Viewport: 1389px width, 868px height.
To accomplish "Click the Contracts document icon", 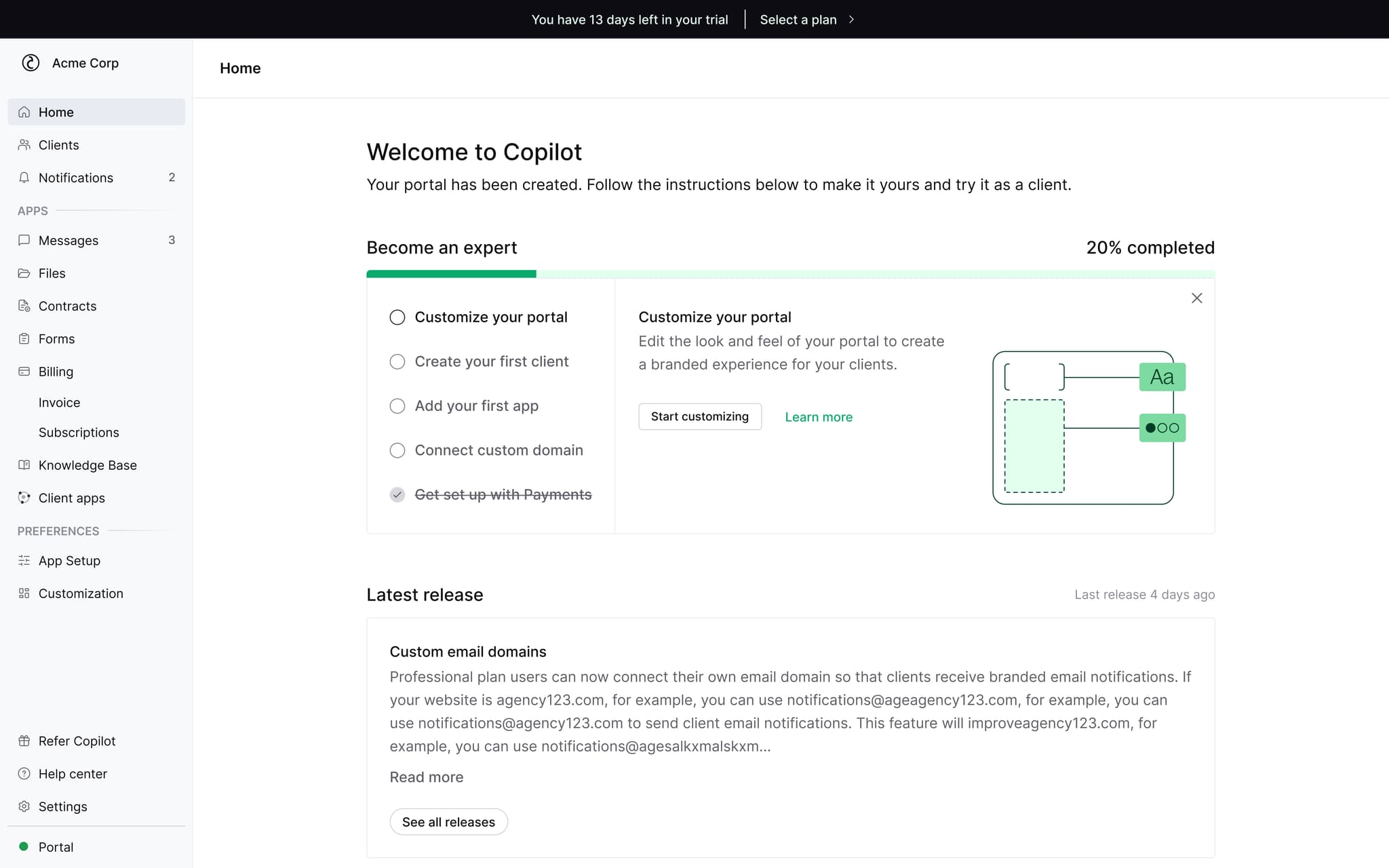I will [24, 306].
